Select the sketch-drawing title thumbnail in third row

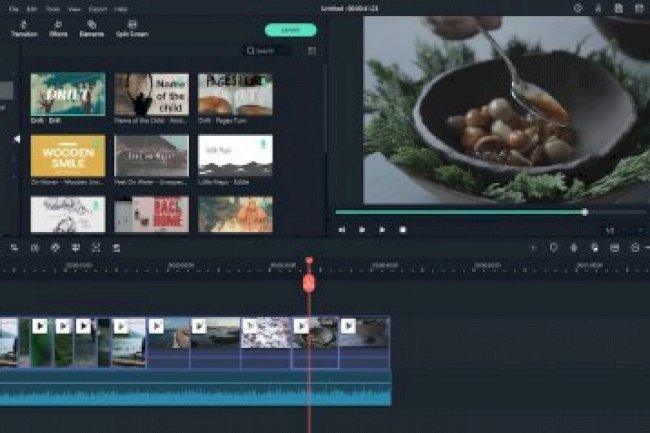pyautogui.click(x=68, y=214)
